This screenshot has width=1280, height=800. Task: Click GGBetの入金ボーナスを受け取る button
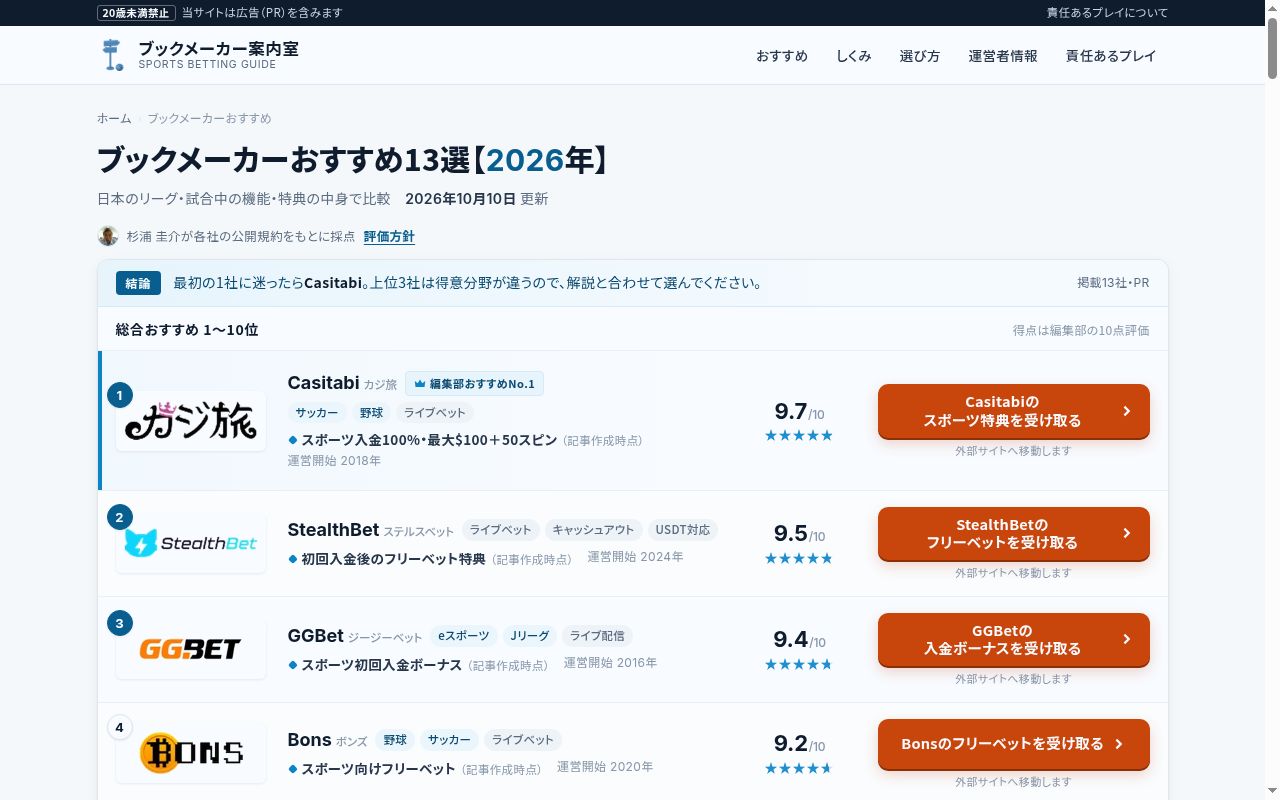coord(1014,639)
